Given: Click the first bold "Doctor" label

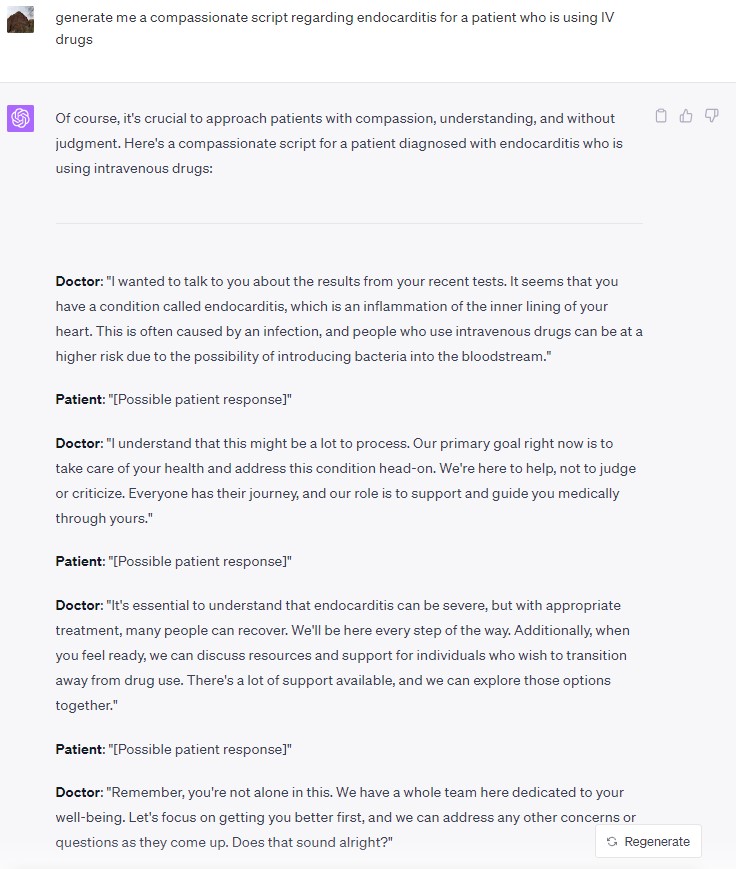Looking at the screenshot, I should 78,281.
